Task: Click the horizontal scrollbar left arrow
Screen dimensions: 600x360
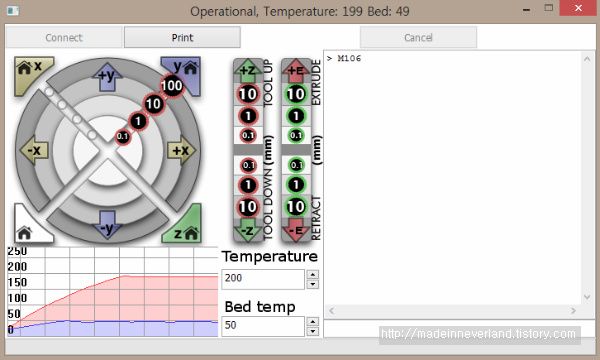Action: tap(331, 311)
